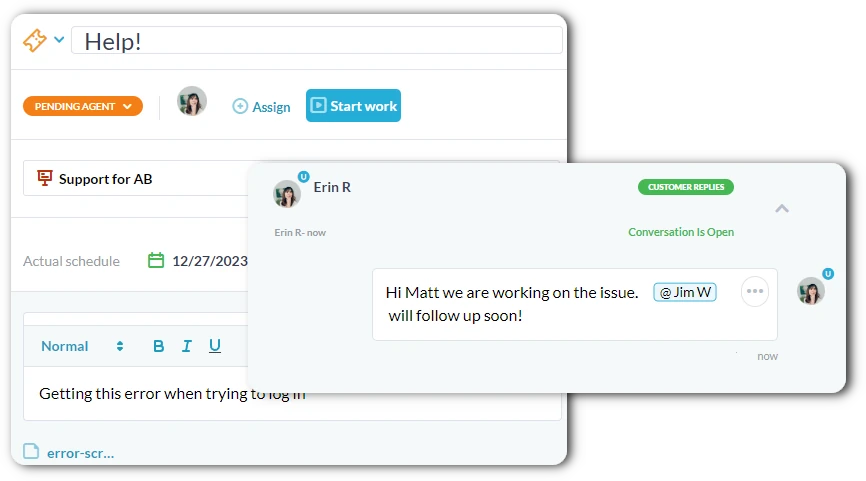The image size is (866, 481).
Task: Toggle underline formatting in the editor
Action: click(215, 346)
